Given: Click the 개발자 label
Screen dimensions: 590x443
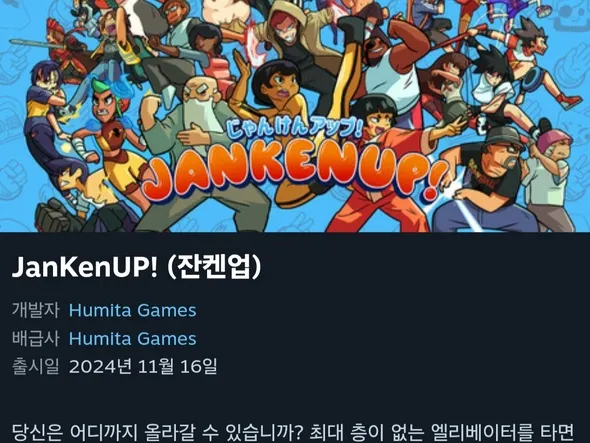Looking at the screenshot, I should tap(36, 311).
